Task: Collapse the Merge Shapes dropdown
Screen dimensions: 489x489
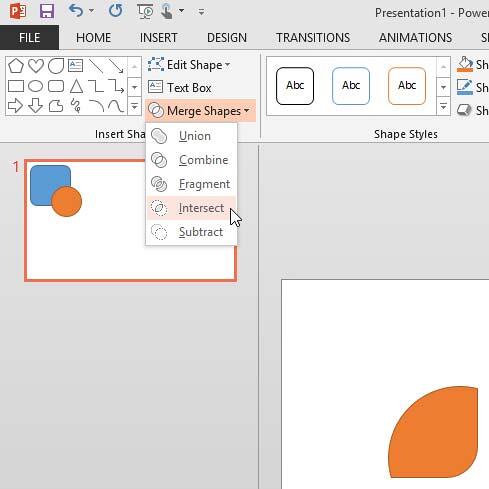Action: [200, 111]
